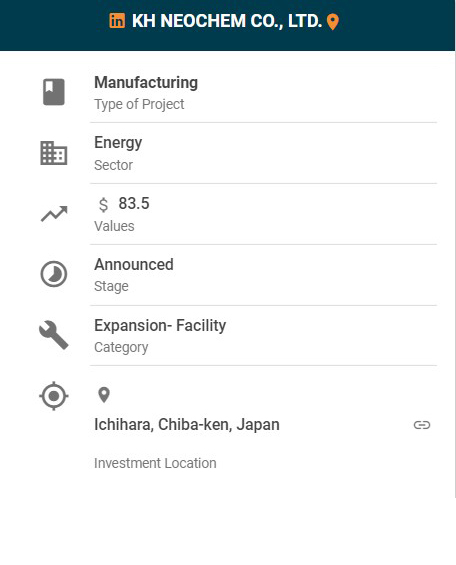Click the gray location pin above Ichihara
The width and height of the screenshot is (456, 565).
pos(104,395)
